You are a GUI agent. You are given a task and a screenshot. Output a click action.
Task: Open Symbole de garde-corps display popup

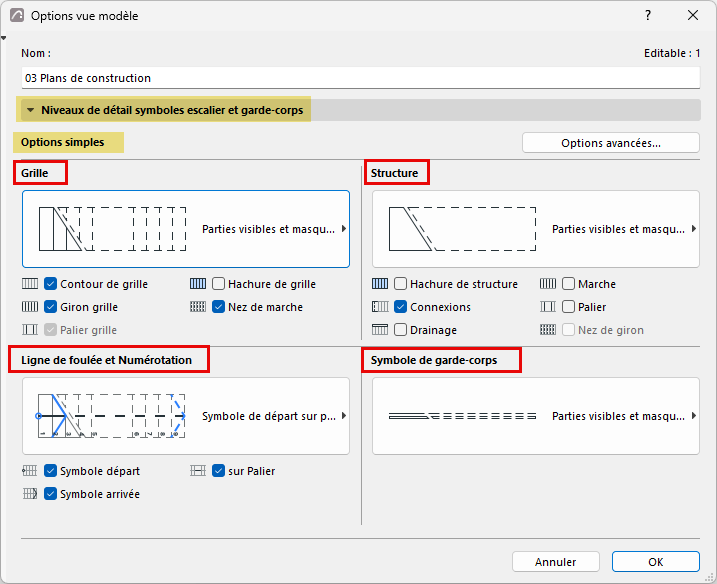pos(536,416)
